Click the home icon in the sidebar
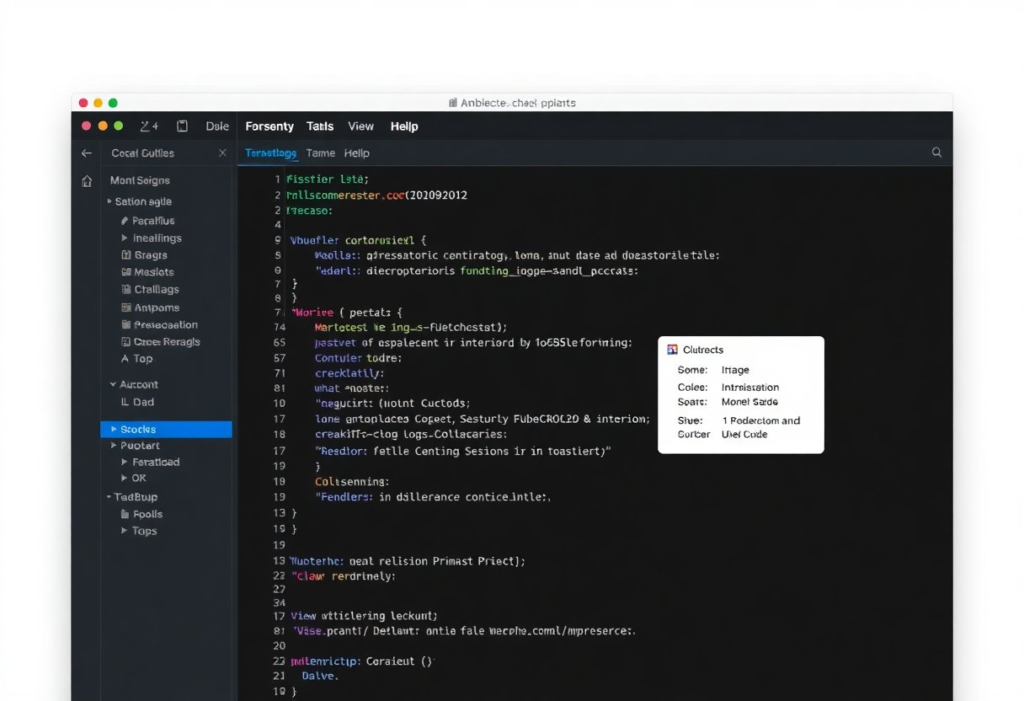Screen dimensions: 1024x701 point(86,180)
